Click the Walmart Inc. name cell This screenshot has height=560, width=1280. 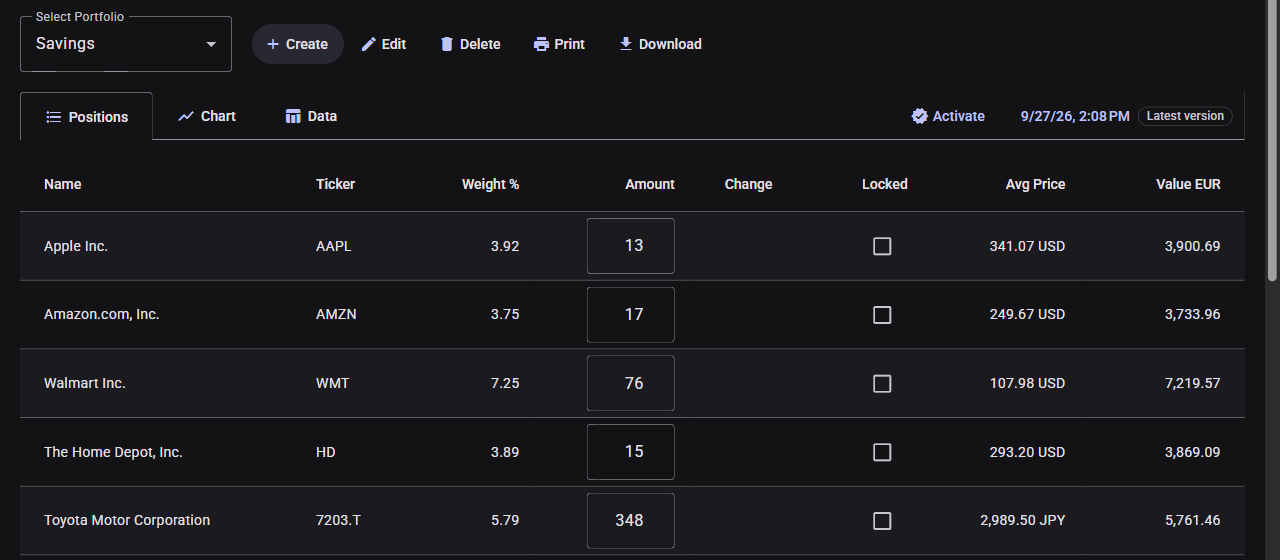coord(85,383)
